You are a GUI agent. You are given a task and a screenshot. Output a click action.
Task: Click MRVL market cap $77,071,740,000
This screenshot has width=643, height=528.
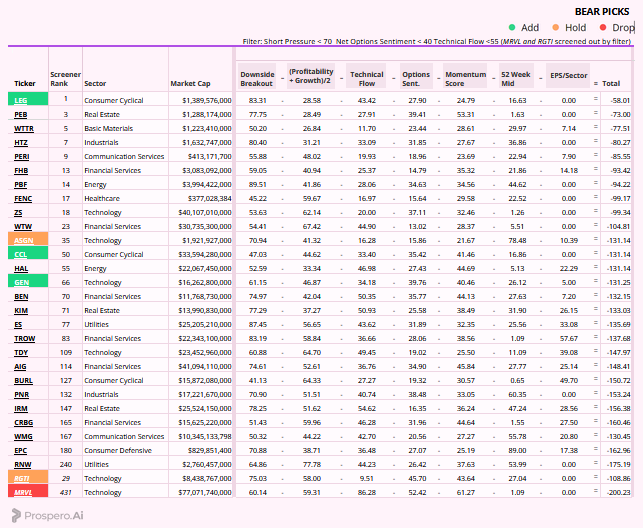205,492
